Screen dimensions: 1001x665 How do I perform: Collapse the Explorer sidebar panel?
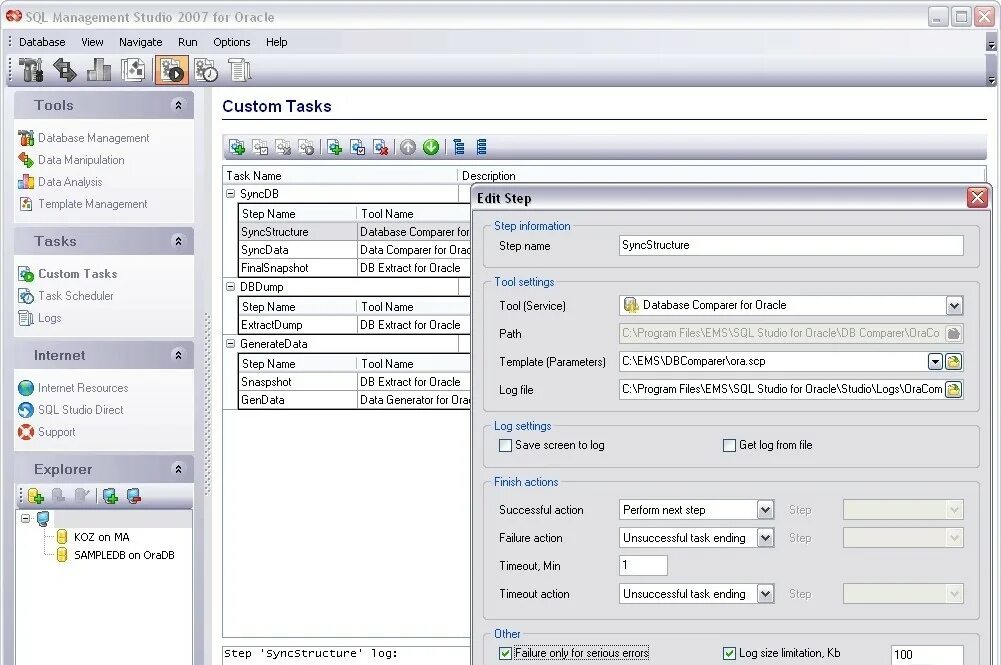coord(178,470)
